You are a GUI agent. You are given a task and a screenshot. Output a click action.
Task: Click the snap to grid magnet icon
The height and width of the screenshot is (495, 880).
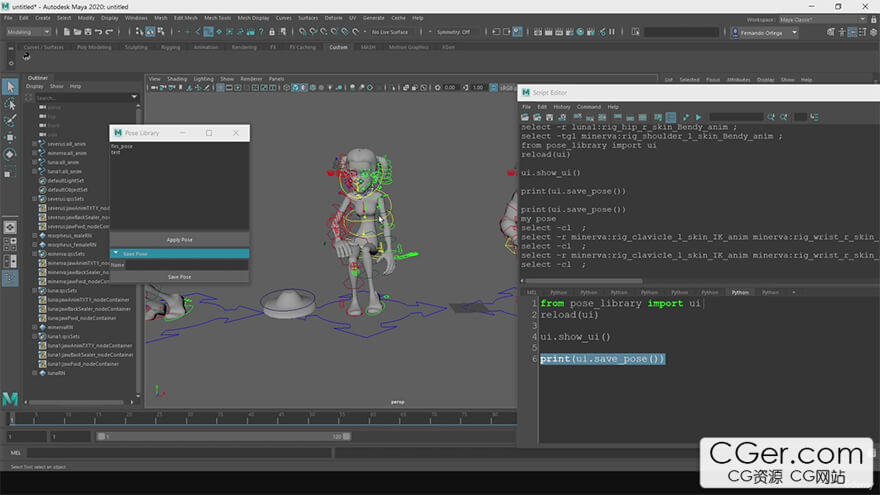tap(302, 32)
